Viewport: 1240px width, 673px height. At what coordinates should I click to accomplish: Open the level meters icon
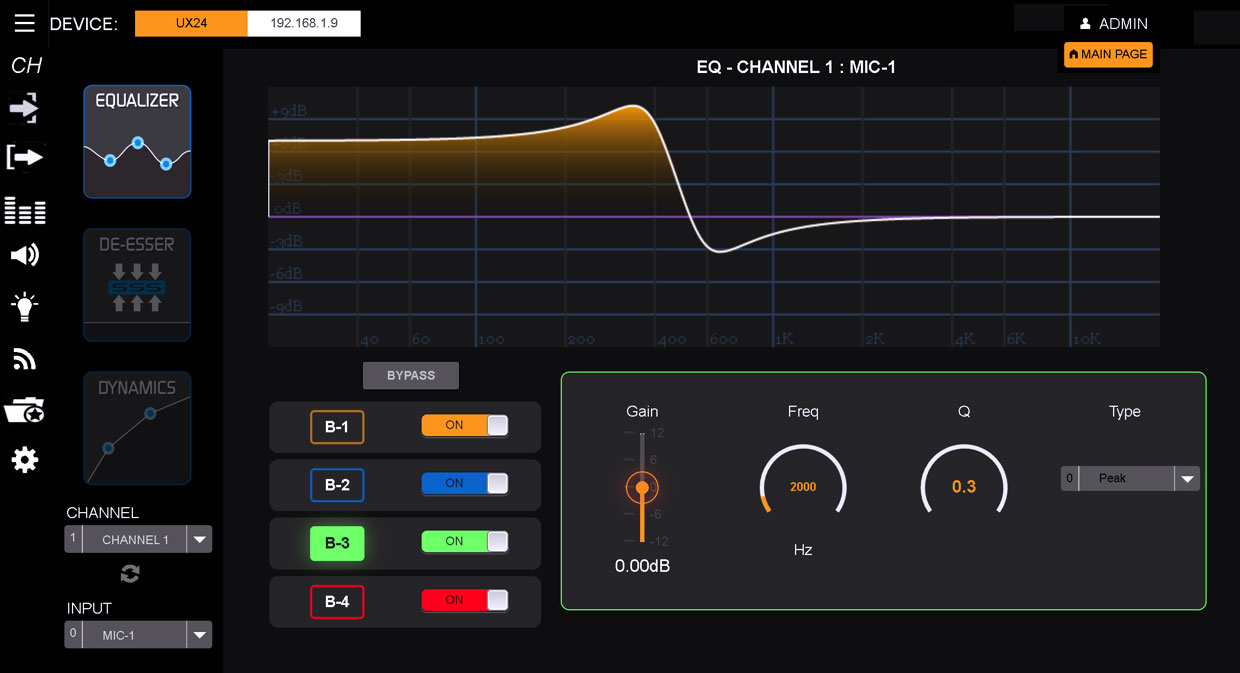pyautogui.click(x=24, y=211)
